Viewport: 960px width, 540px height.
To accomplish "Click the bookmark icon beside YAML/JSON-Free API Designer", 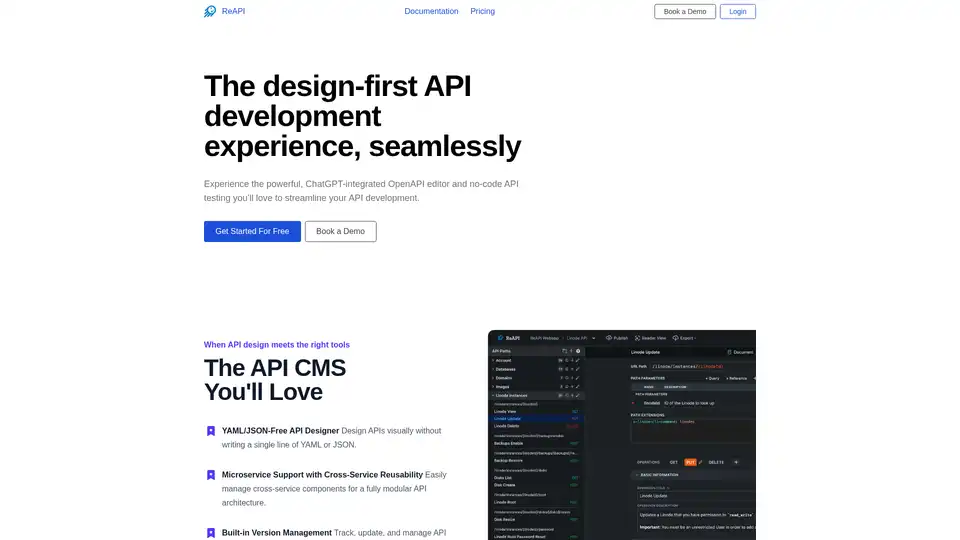I will coord(211,431).
